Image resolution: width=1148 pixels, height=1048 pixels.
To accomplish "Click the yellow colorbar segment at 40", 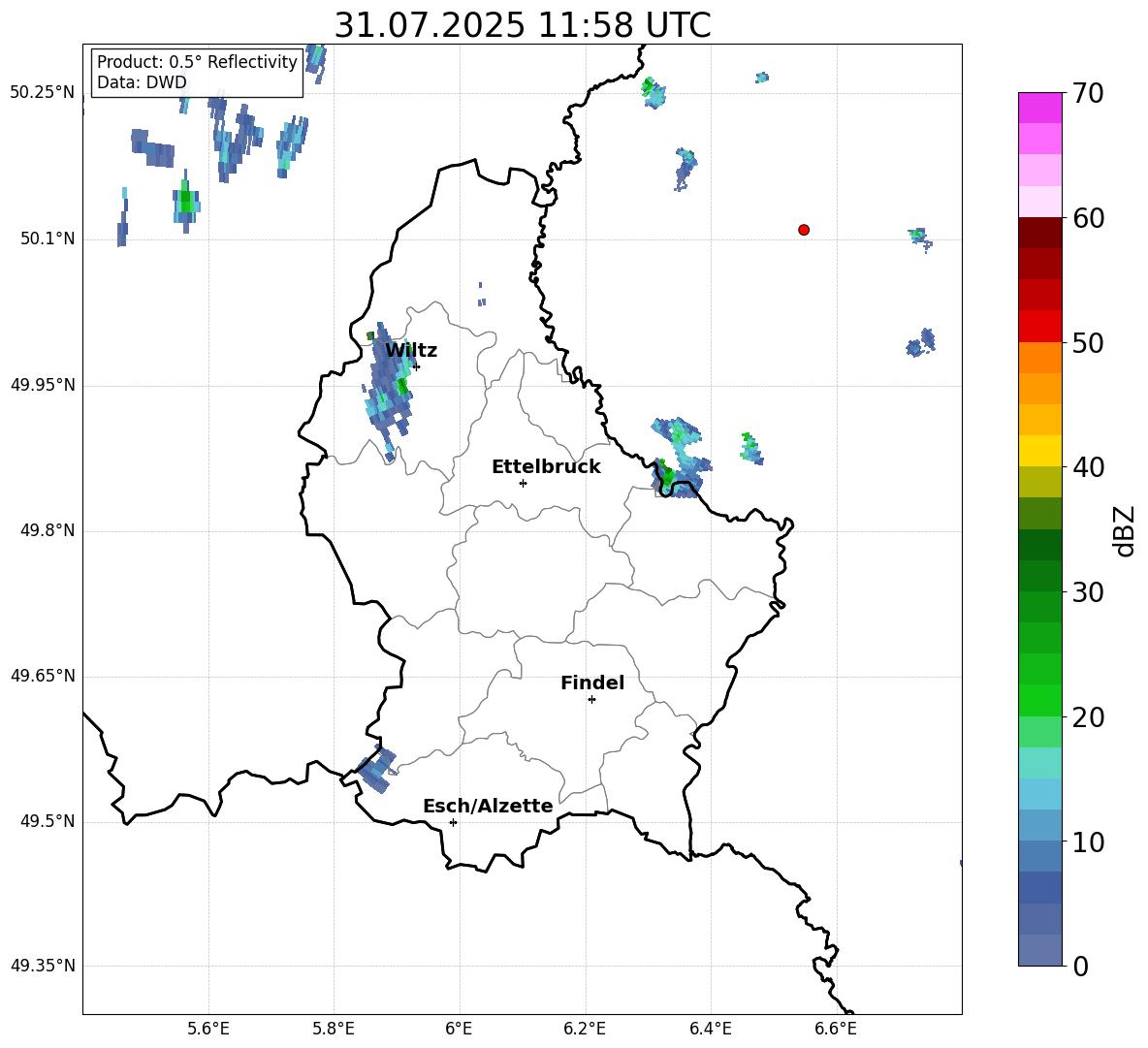I will click(1039, 451).
